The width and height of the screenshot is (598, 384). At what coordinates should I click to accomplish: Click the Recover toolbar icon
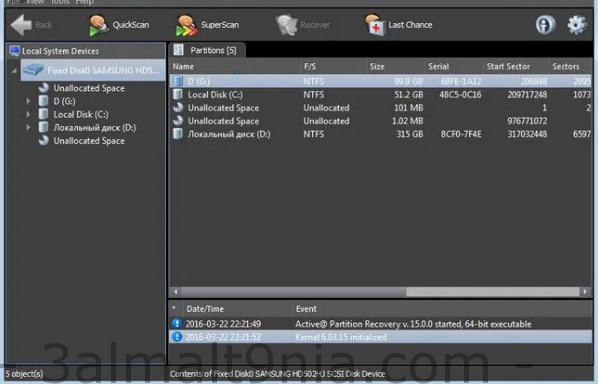(287, 25)
